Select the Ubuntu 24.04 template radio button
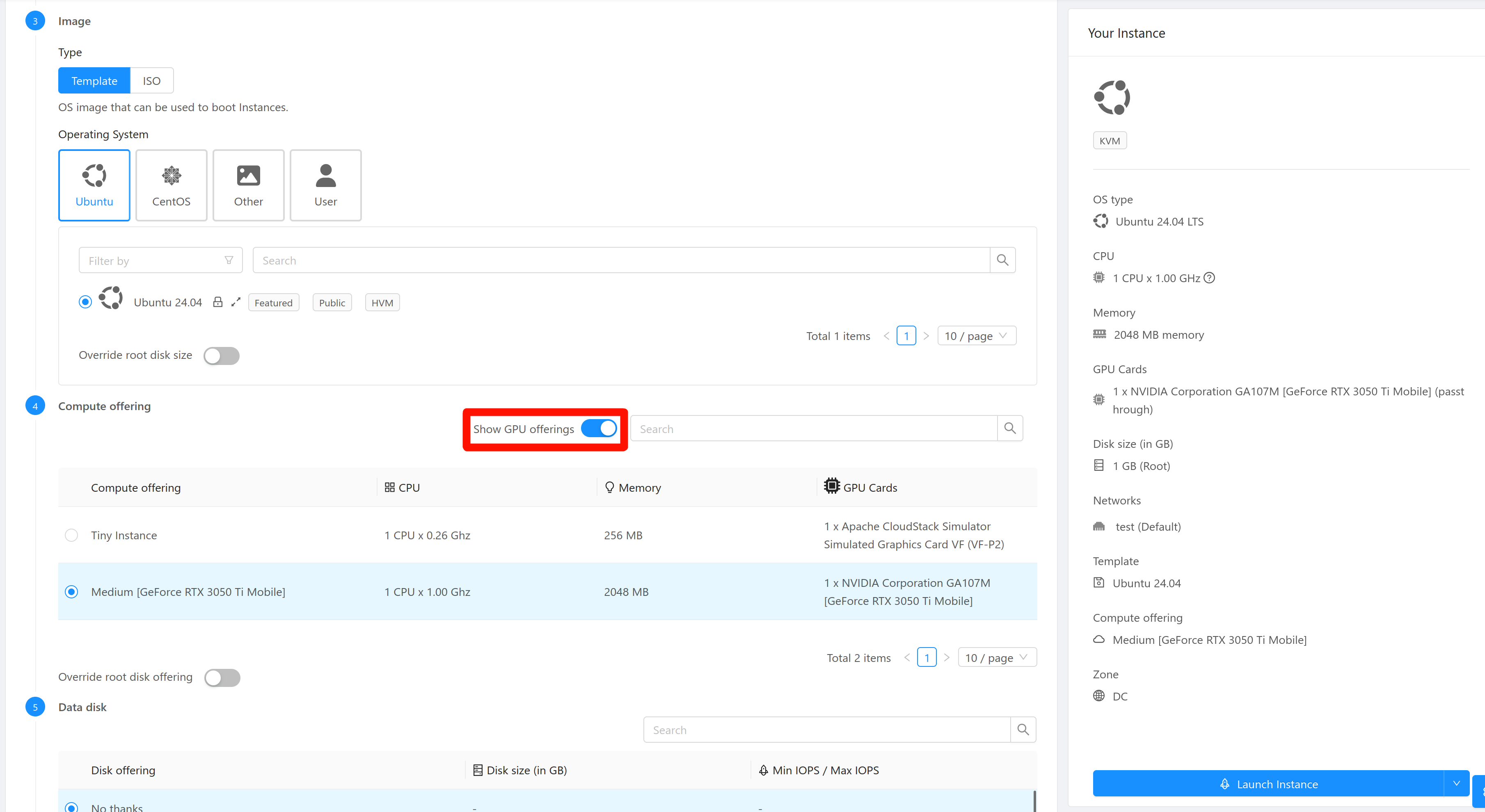Screen dimensions: 1485x812 [x=85, y=302]
